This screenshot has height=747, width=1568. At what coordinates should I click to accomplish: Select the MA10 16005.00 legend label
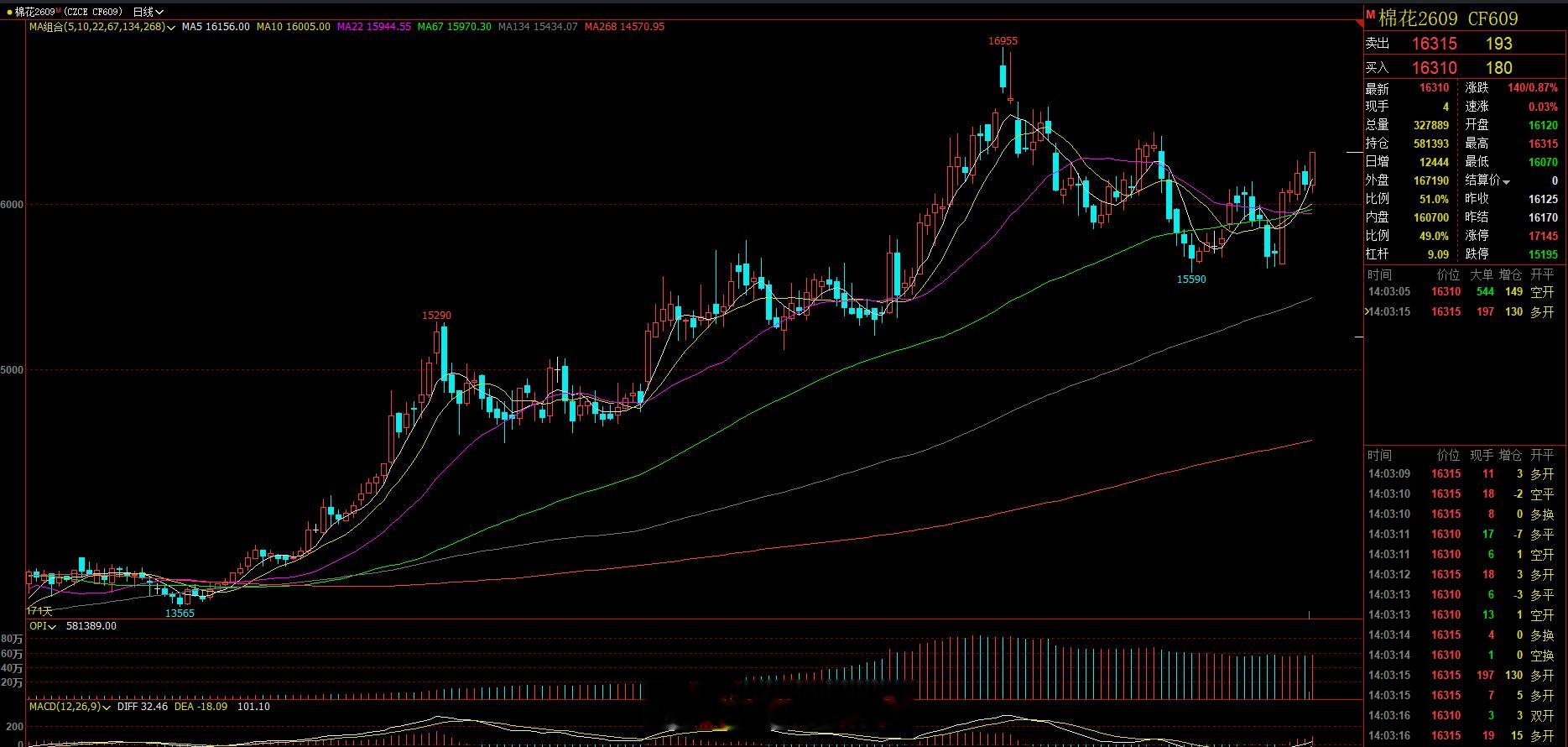coord(294,27)
